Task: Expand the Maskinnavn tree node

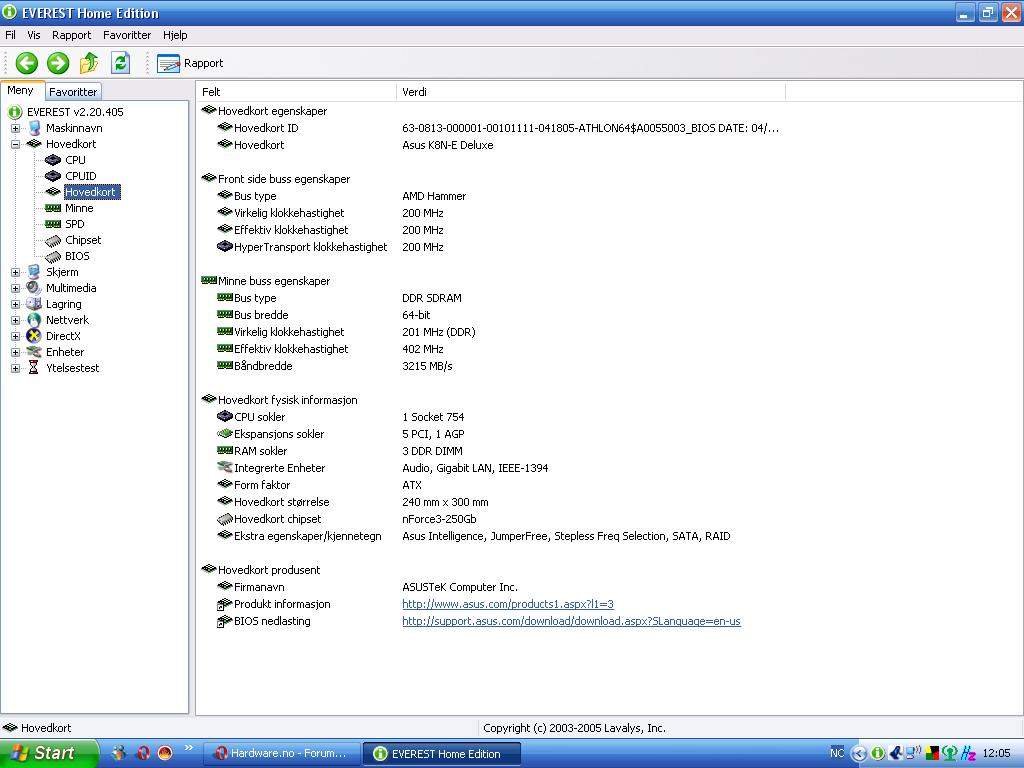Action: 15,128
